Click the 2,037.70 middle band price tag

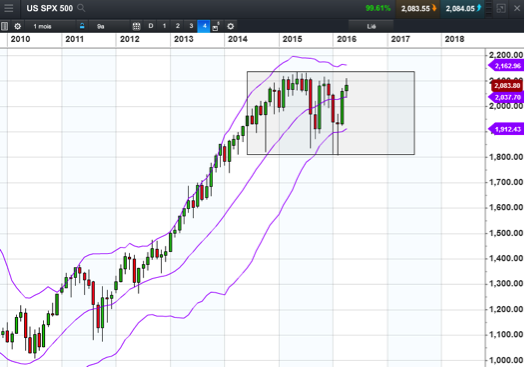click(506, 97)
